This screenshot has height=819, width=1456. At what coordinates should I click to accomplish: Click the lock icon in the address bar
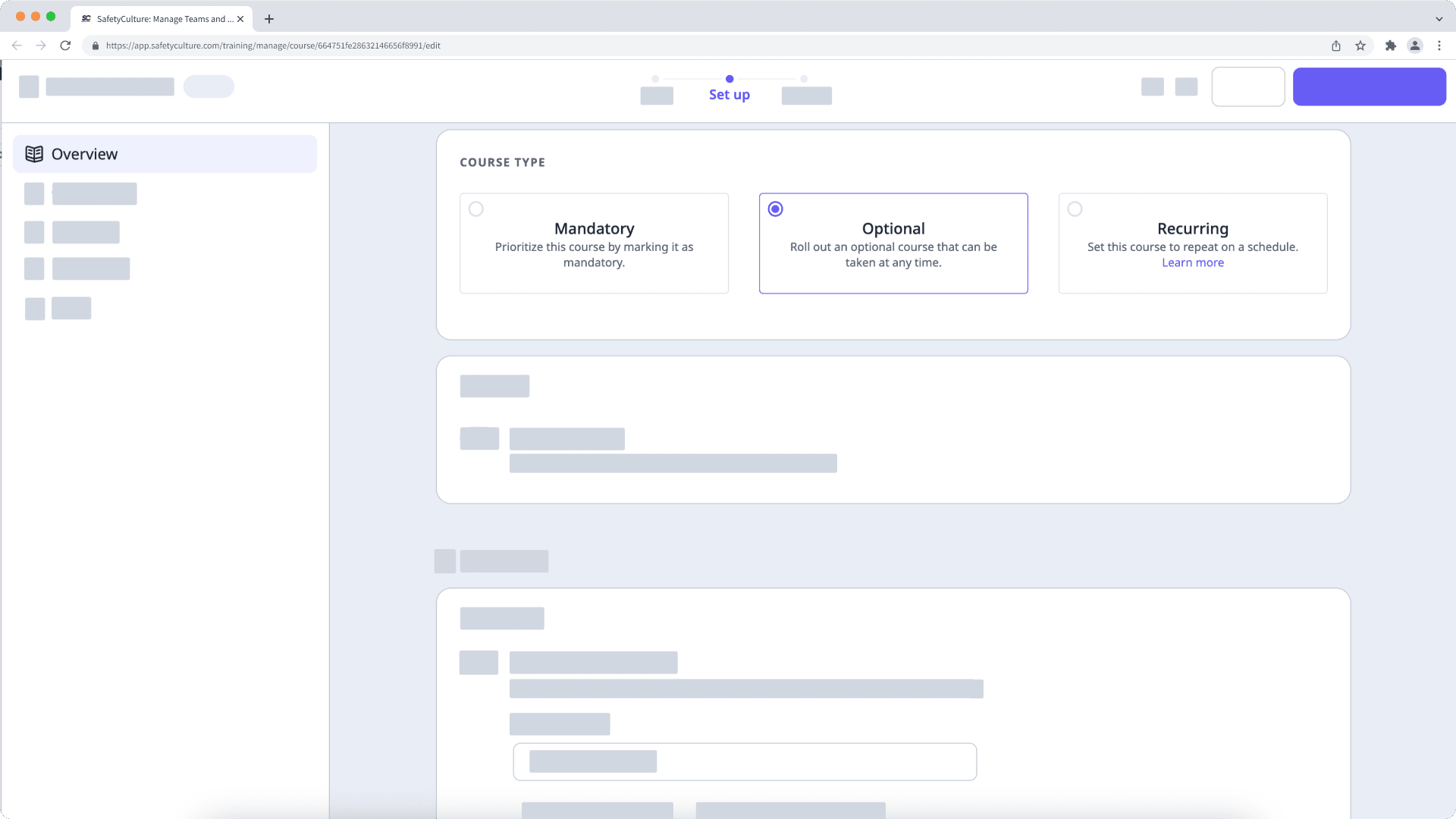point(96,45)
